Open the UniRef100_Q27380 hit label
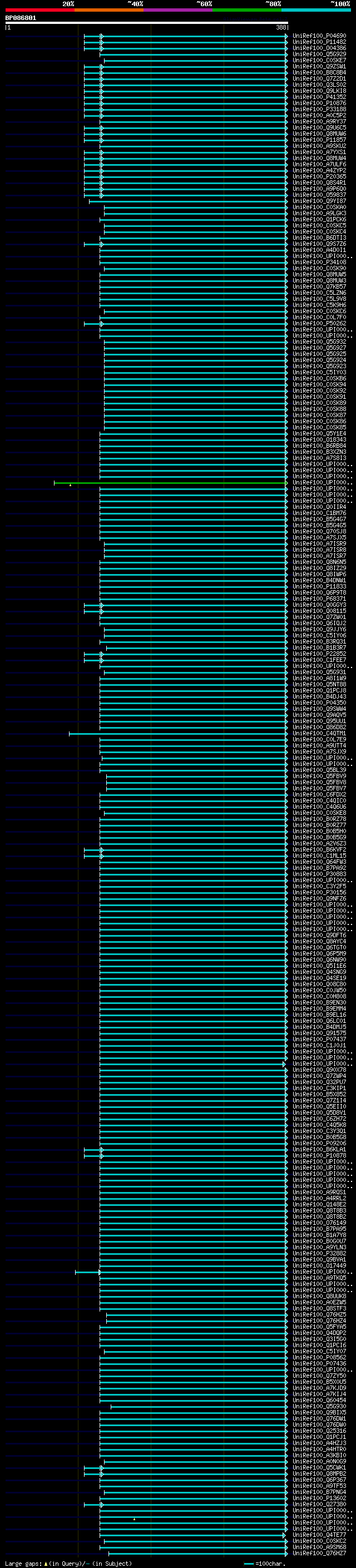356x1568 pixels. pyautogui.click(x=319, y=1504)
